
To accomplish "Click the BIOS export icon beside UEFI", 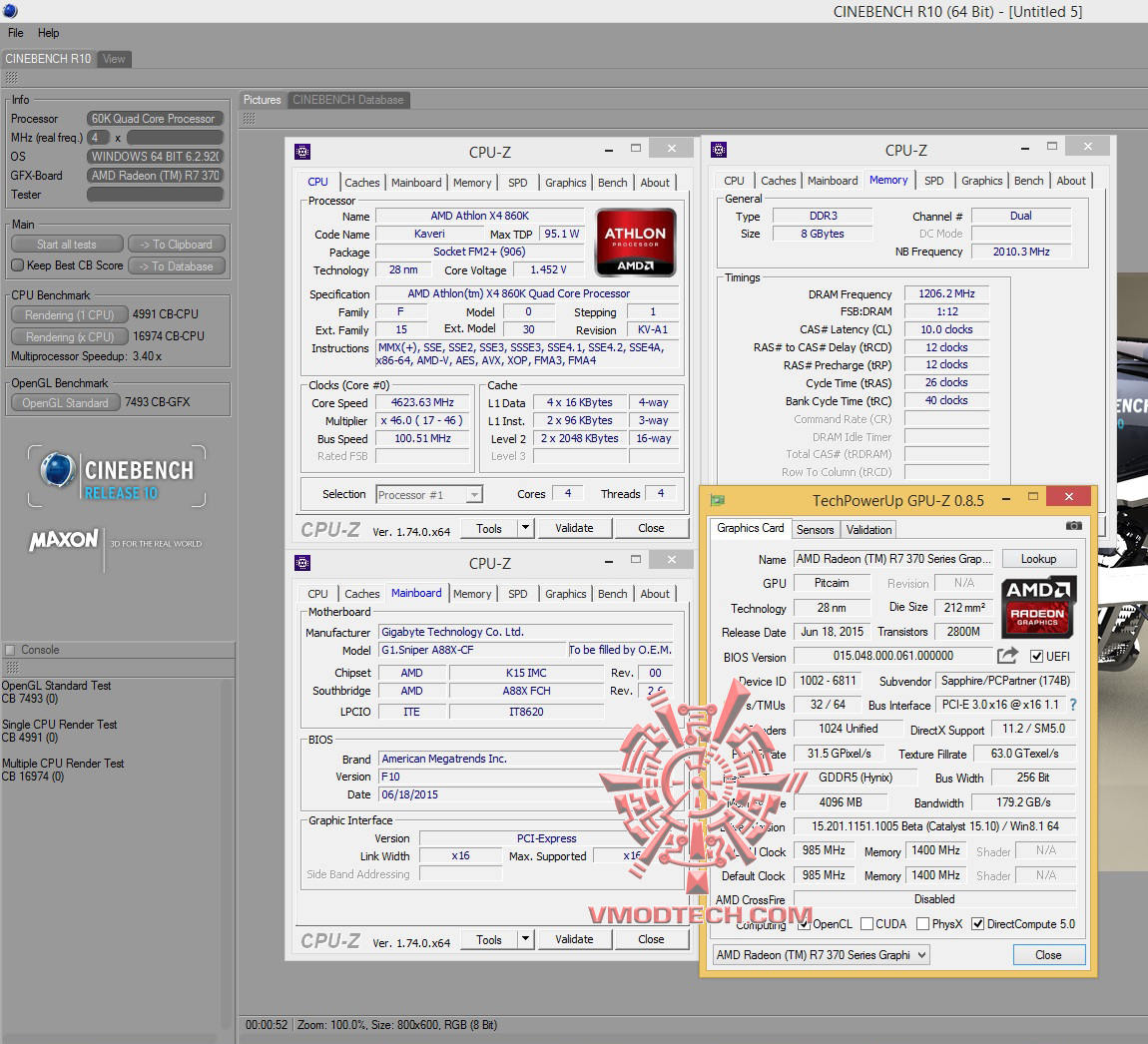I will (1007, 656).
